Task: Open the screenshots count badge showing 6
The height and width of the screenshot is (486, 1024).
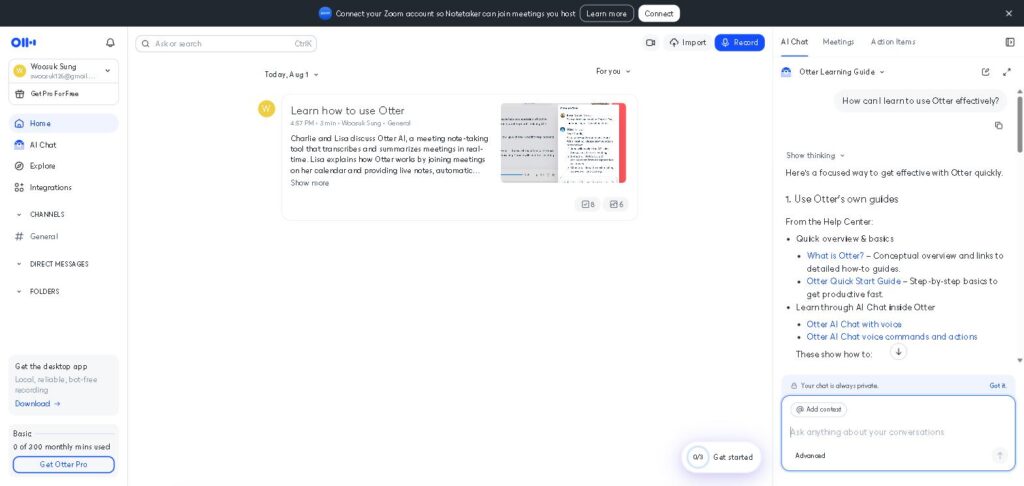Action: coord(616,204)
